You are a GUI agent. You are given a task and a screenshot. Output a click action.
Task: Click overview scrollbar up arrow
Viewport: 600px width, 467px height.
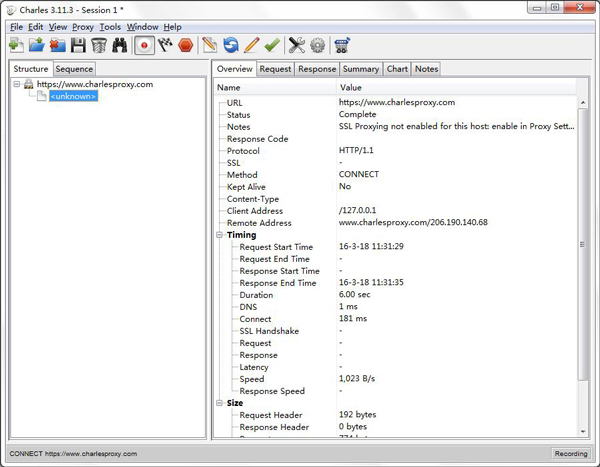coord(583,103)
